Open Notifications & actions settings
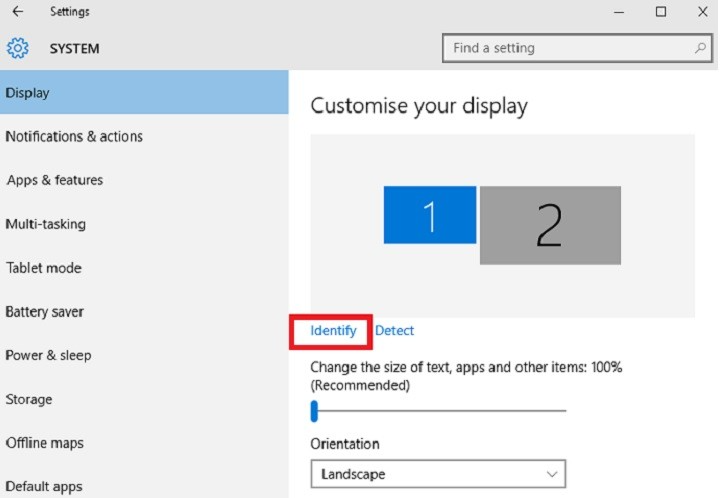 (144, 137)
